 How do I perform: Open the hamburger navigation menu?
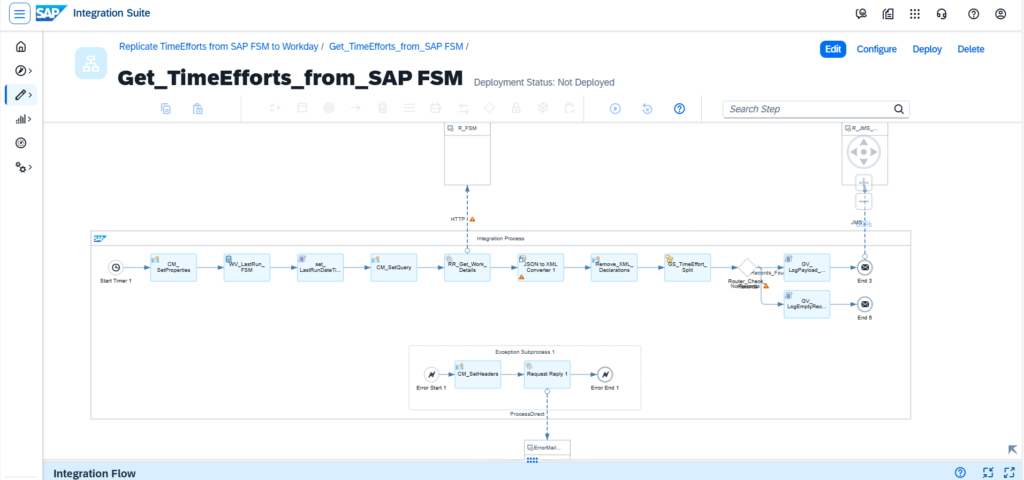pyautogui.click(x=20, y=13)
